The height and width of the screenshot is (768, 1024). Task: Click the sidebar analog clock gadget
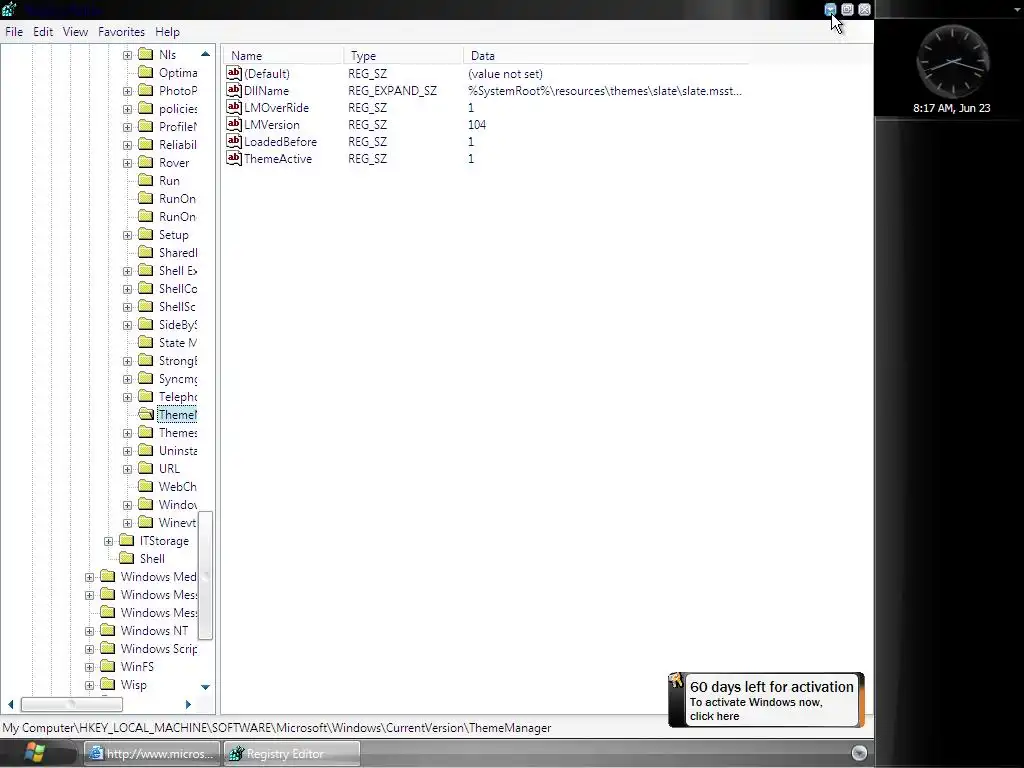coord(953,62)
